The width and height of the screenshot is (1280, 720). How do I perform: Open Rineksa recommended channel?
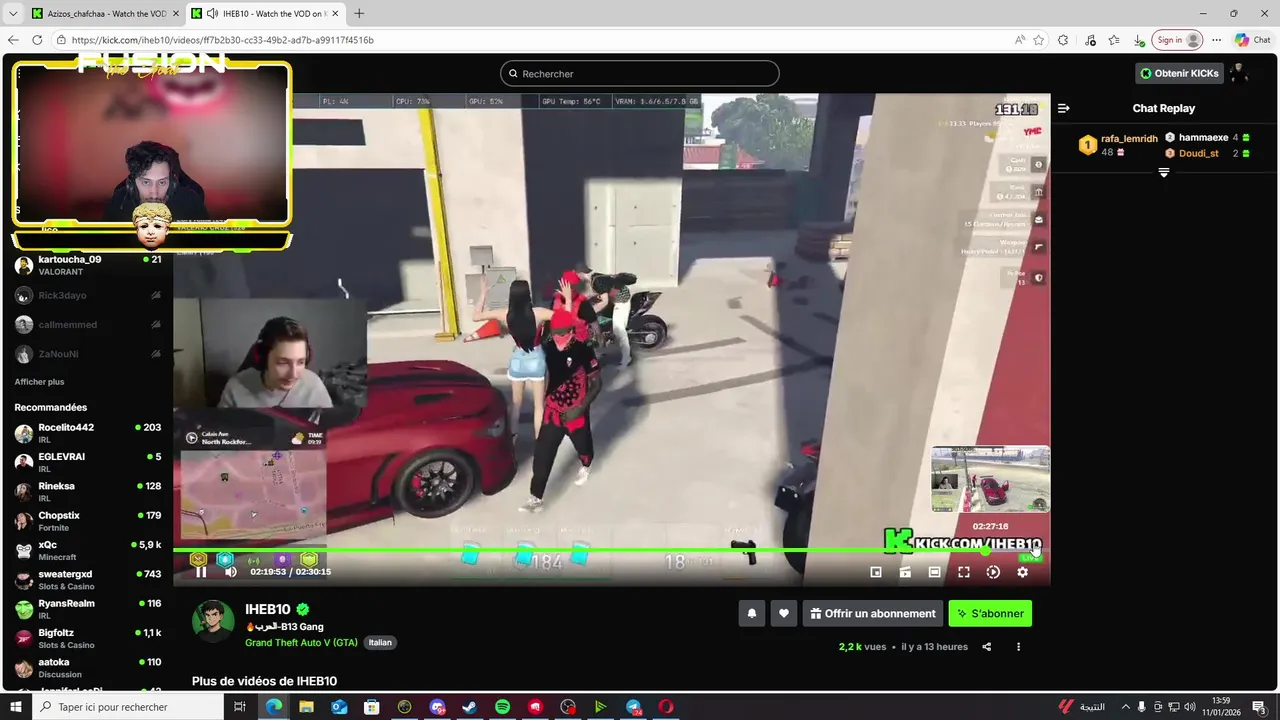88,491
